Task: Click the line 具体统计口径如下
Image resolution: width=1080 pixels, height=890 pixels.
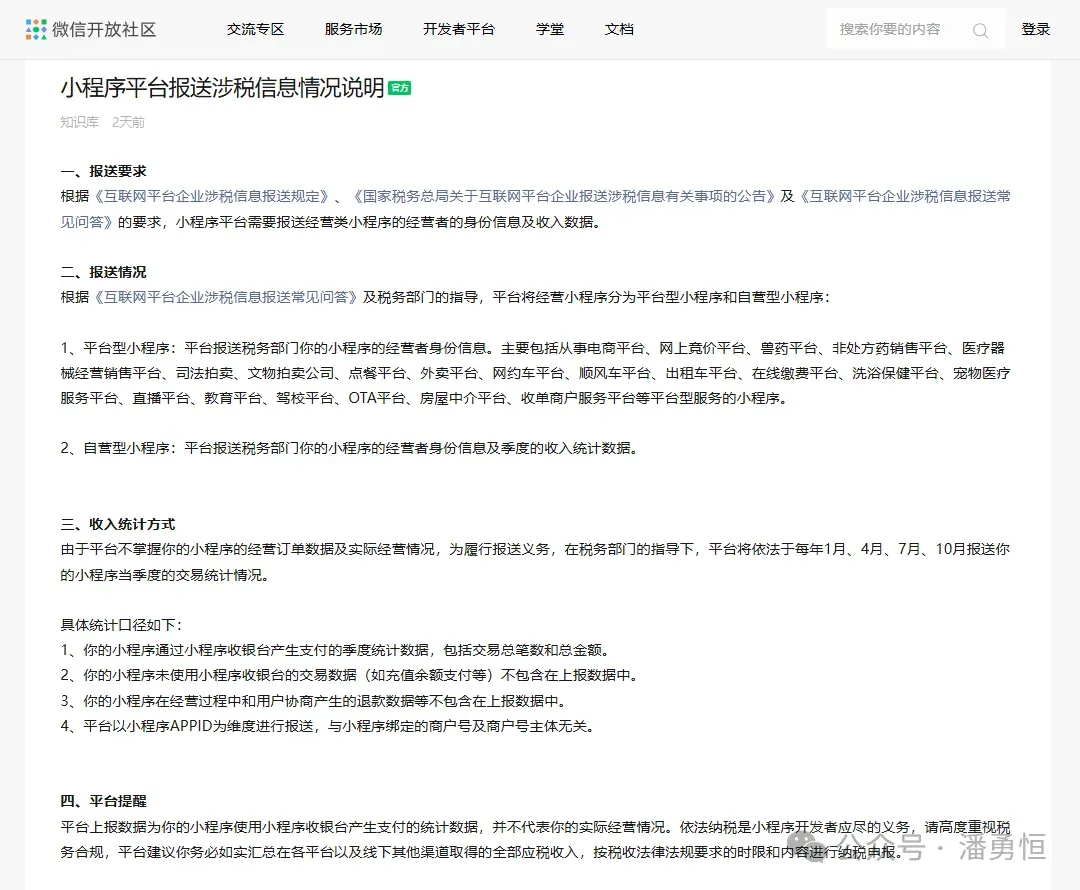Action: coord(121,625)
